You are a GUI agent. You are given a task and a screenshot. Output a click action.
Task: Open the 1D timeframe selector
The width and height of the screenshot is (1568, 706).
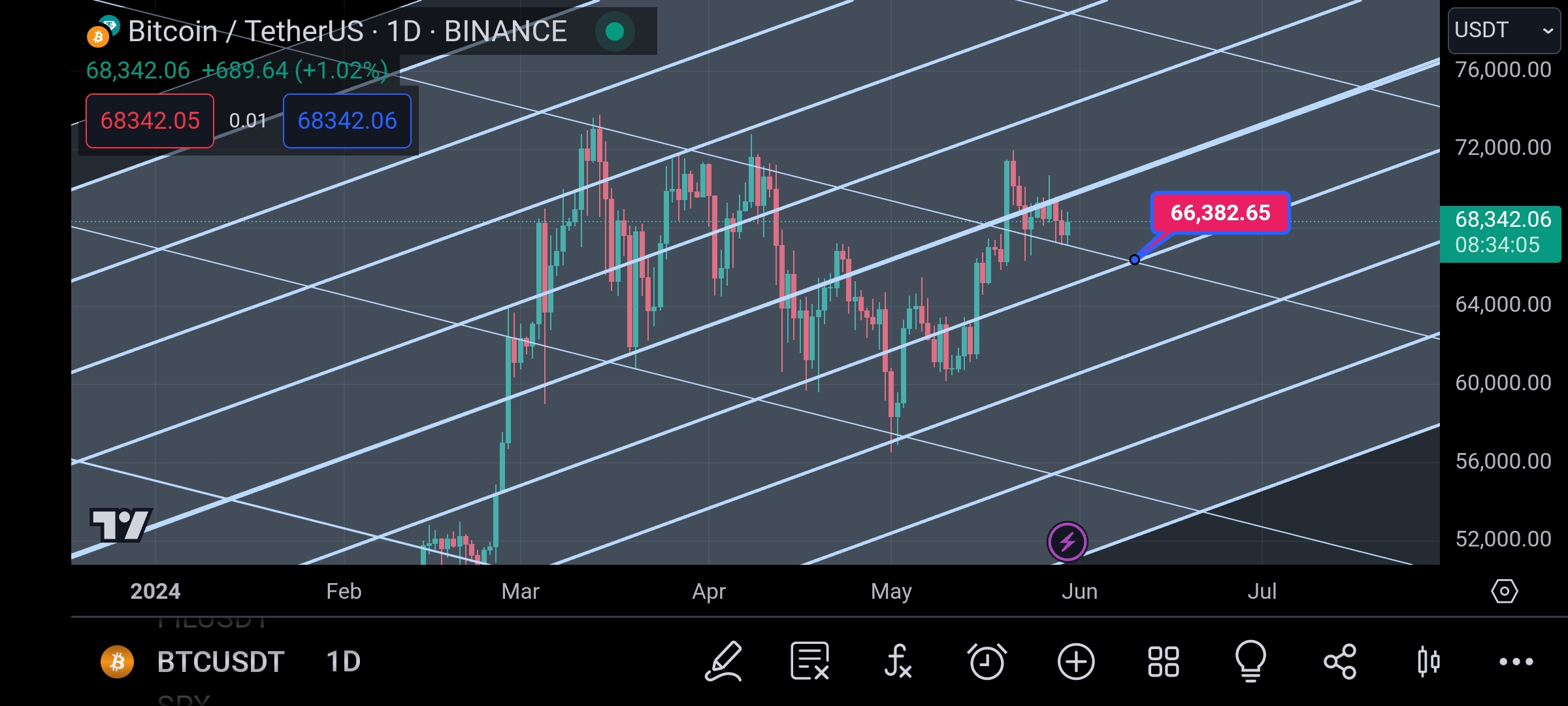coord(343,662)
